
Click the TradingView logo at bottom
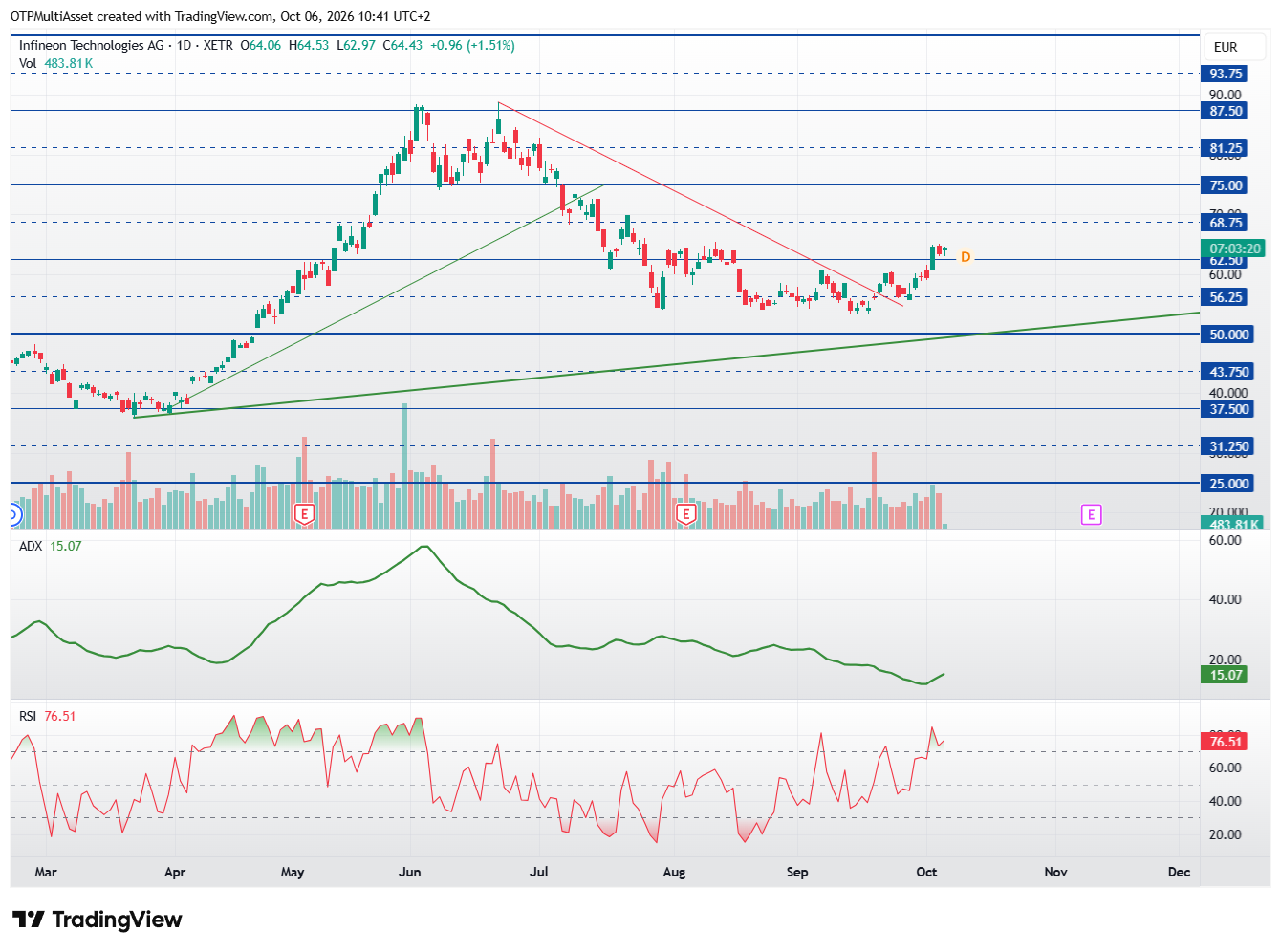(x=97, y=920)
